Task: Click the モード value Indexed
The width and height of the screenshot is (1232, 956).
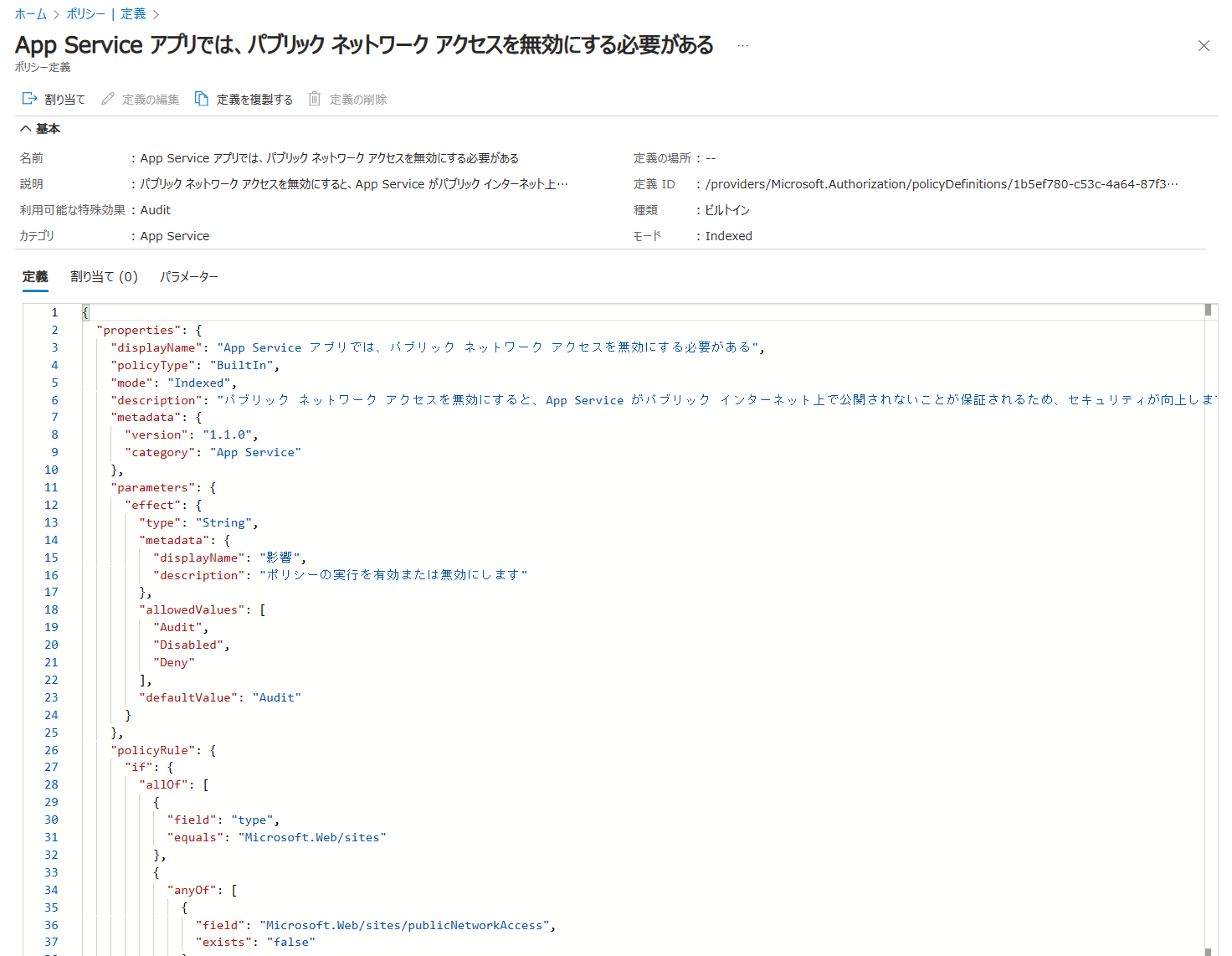Action: [729, 236]
